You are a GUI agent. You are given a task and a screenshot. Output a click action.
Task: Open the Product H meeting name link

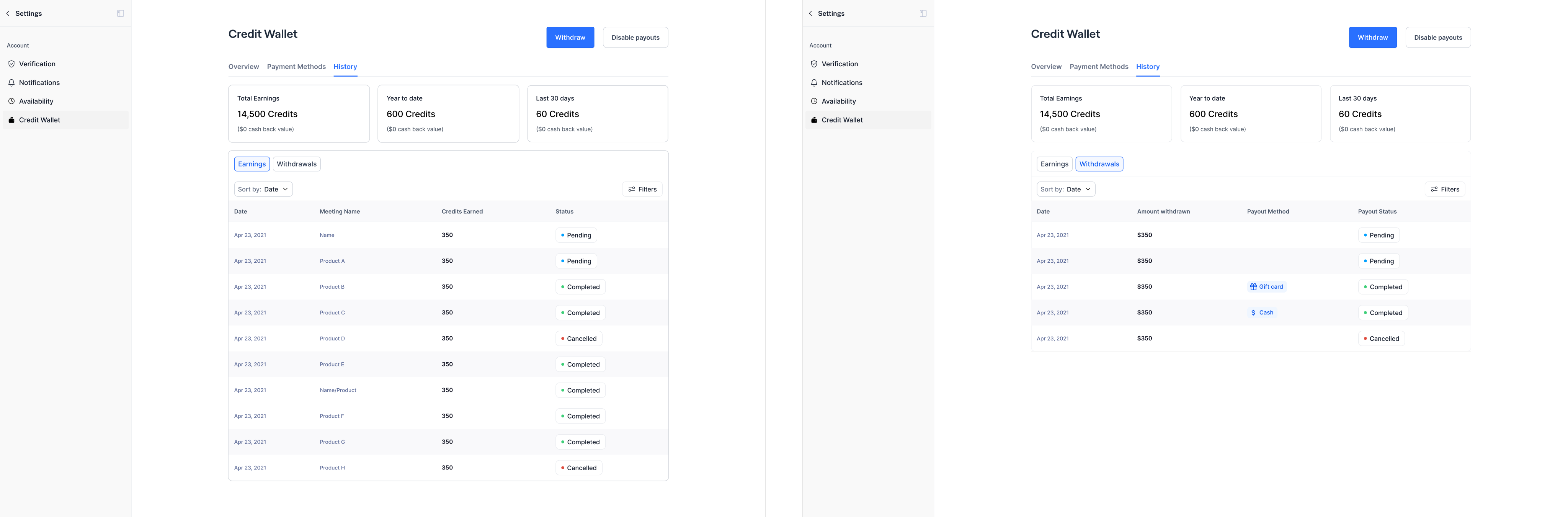click(332, 468)
